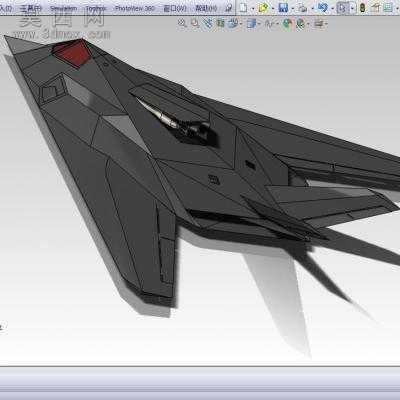
Task: Expand the Apply Scene dropdown arrow
Action: pos(308,24)
